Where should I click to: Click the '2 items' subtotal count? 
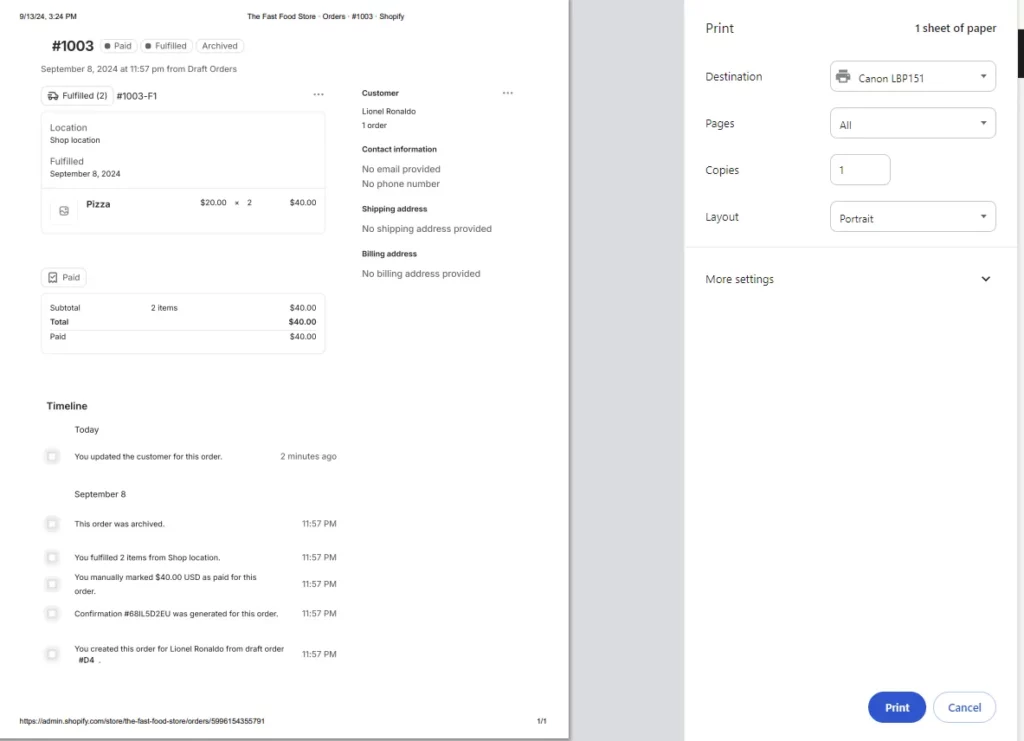164,307
